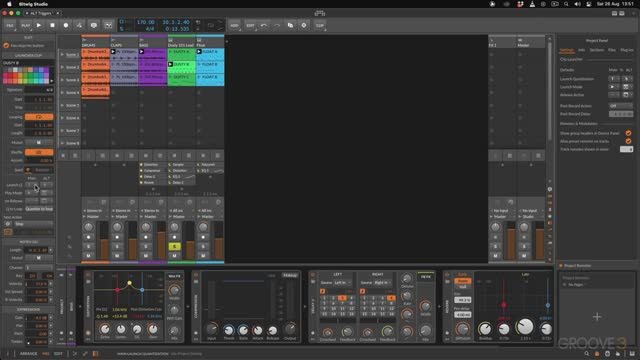
Task: Open Main Launch Quantization dropdown in Project Panel
Action: (x=614, y=79)
